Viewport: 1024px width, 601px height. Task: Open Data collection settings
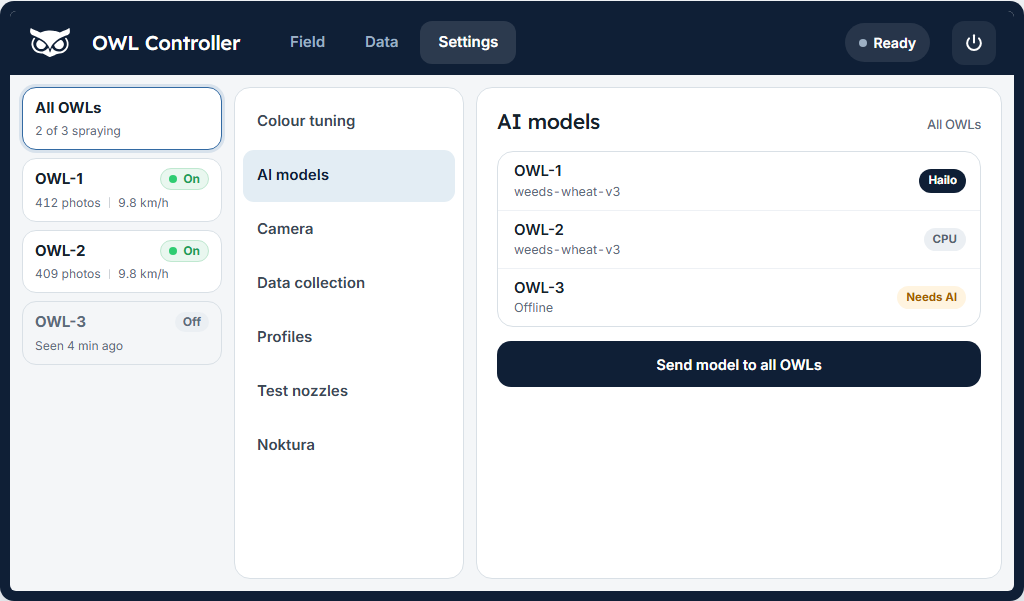[x=349, y=283]
